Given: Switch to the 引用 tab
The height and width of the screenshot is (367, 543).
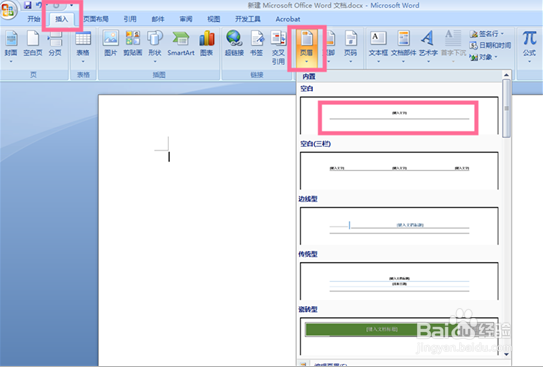Looking at the screenshot, I should tap(130, 19).
